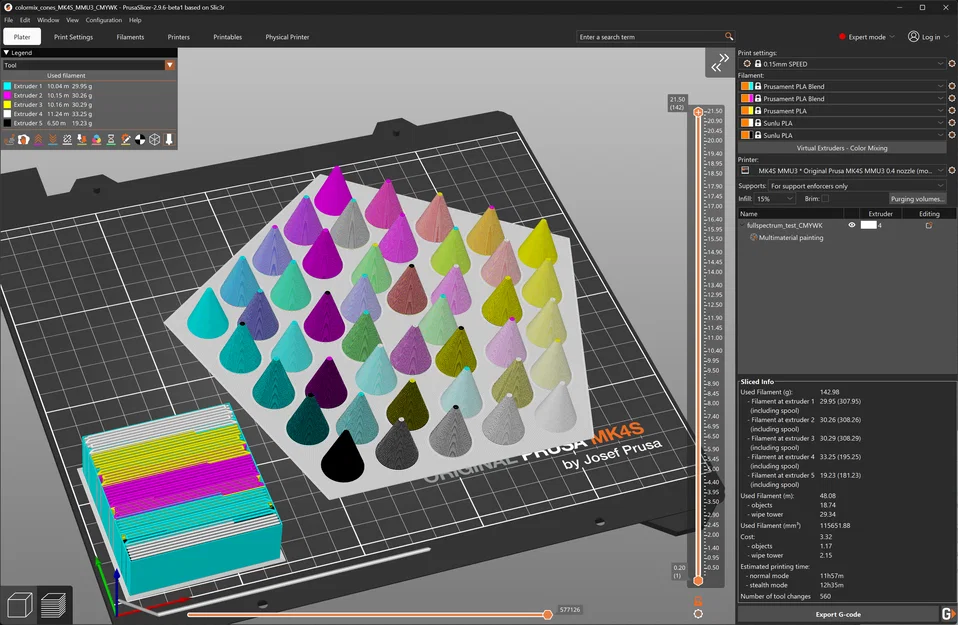958x625 pixels.
Task: Open gear icon for second Prusament PLA Blend
Action: pos(951,98)
